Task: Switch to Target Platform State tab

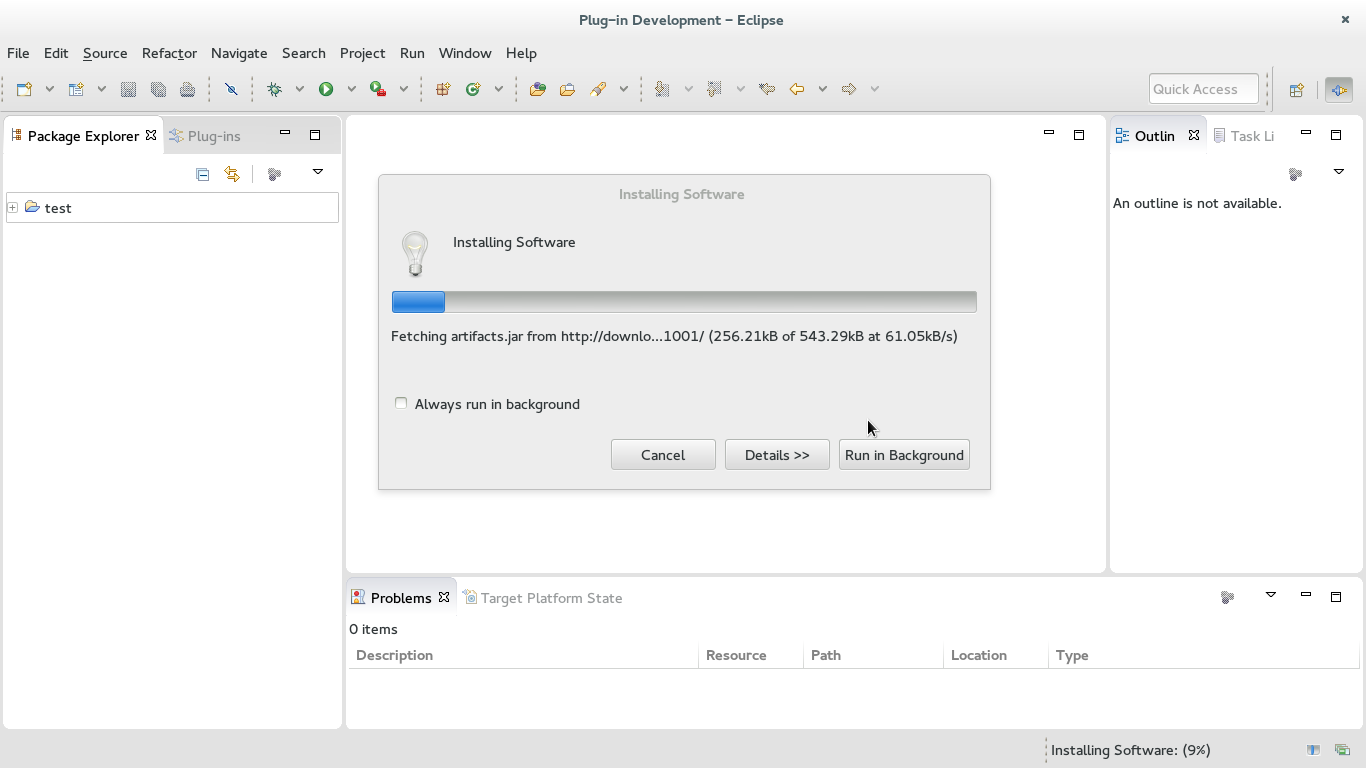Action: pos(542,598)
